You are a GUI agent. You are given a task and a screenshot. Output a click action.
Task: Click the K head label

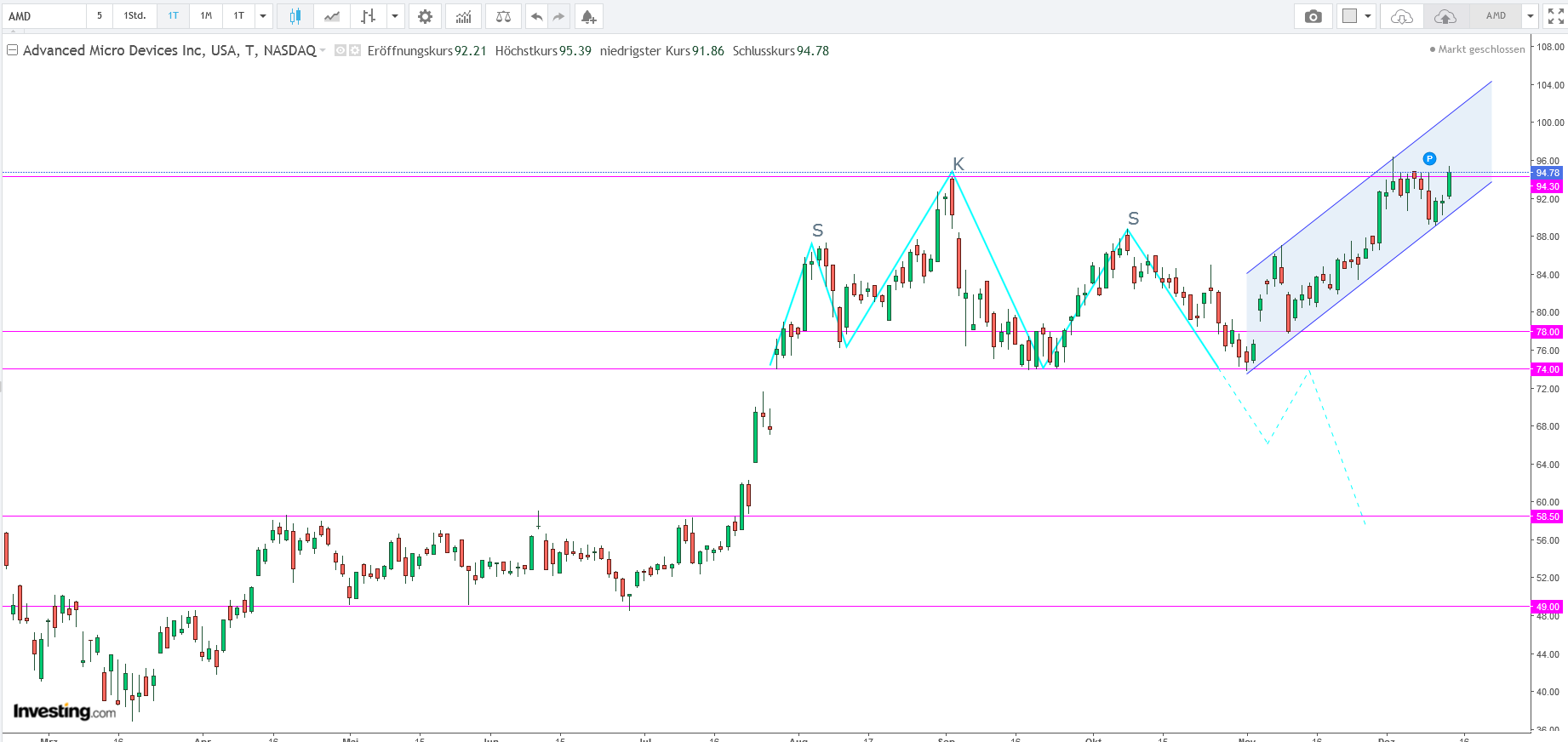click(x=959, y=164)
